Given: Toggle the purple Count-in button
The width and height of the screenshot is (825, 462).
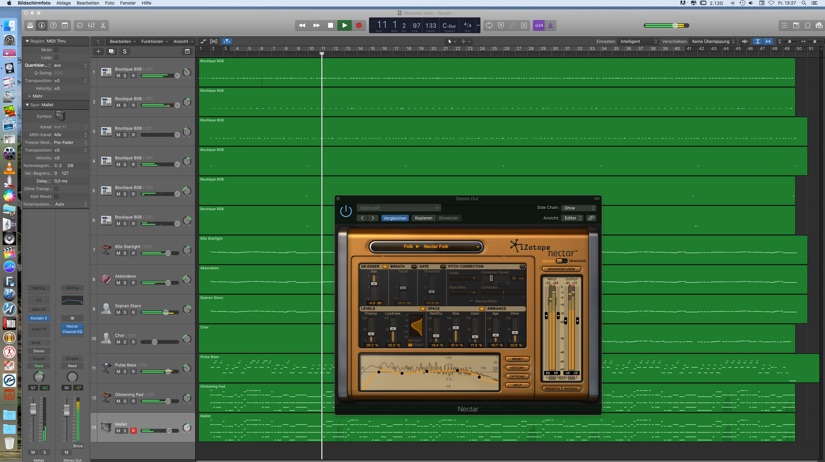Looking at the screenshot, I should click(x=539, y=25).
